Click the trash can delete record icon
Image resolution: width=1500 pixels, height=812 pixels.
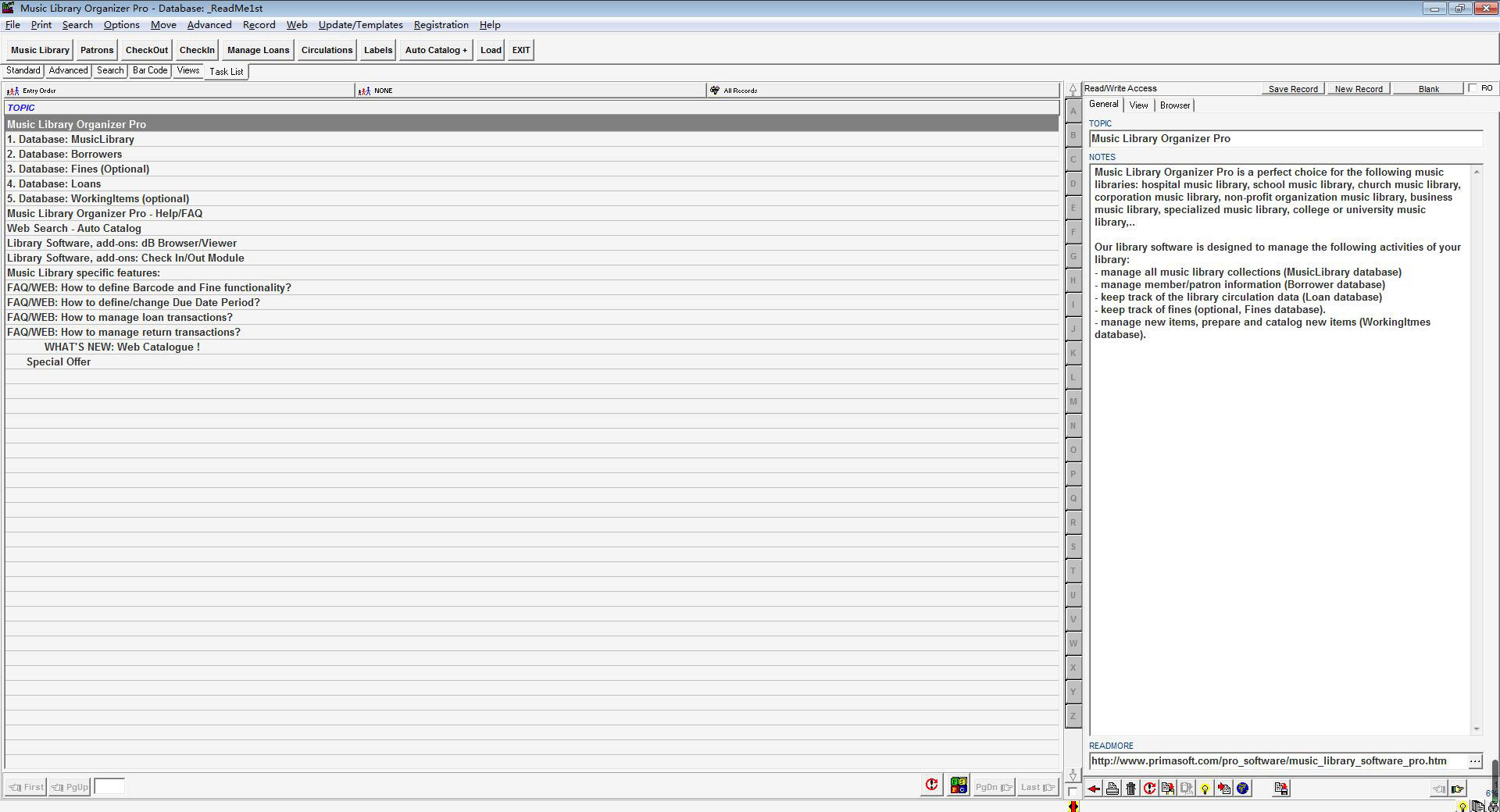(x=1130, y=789)
